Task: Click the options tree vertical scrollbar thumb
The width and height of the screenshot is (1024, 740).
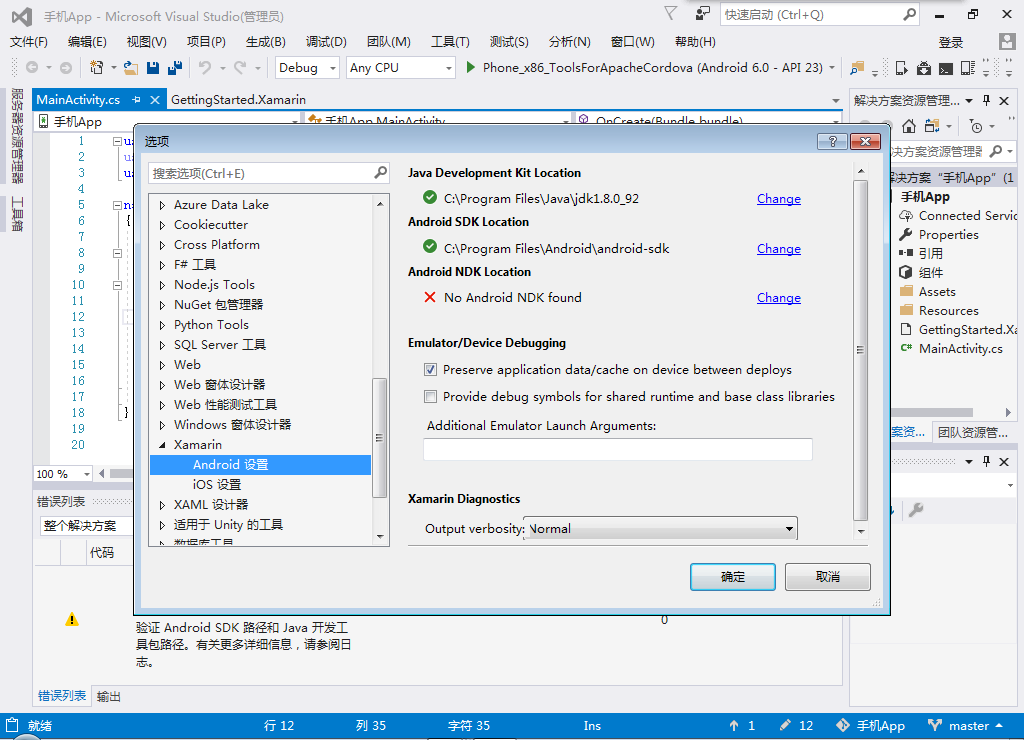Action: (379, 438)
